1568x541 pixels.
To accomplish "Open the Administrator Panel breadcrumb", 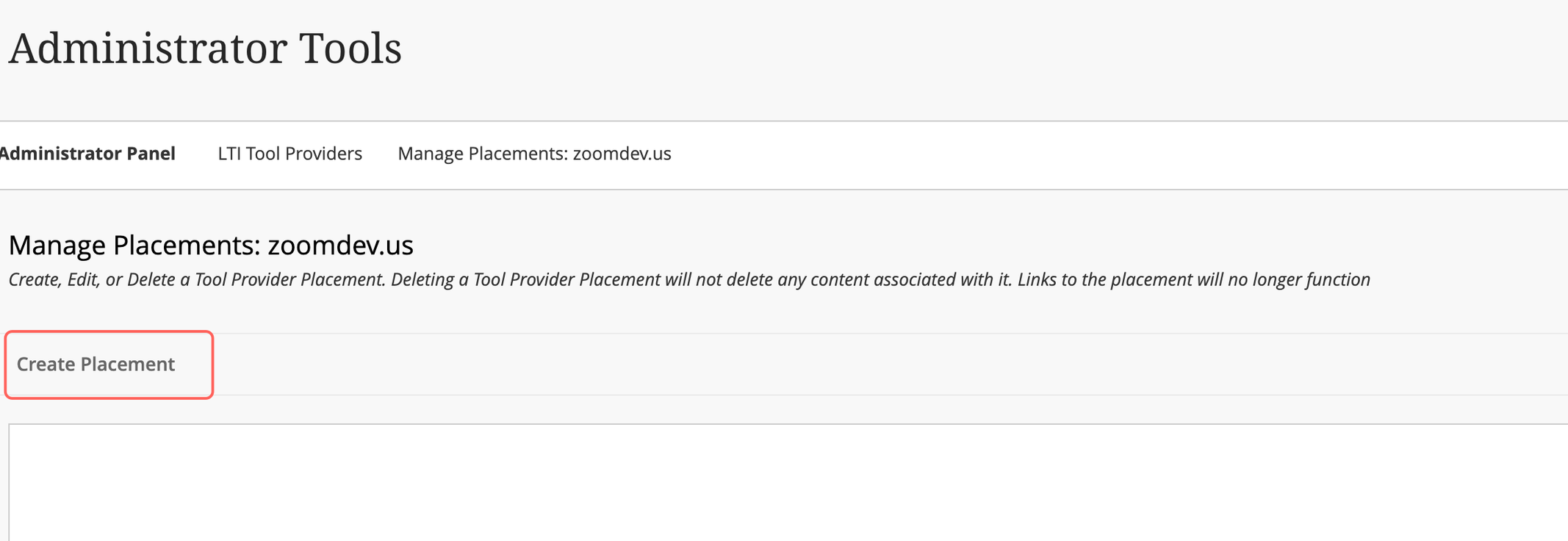I will [x=87, y=154].
